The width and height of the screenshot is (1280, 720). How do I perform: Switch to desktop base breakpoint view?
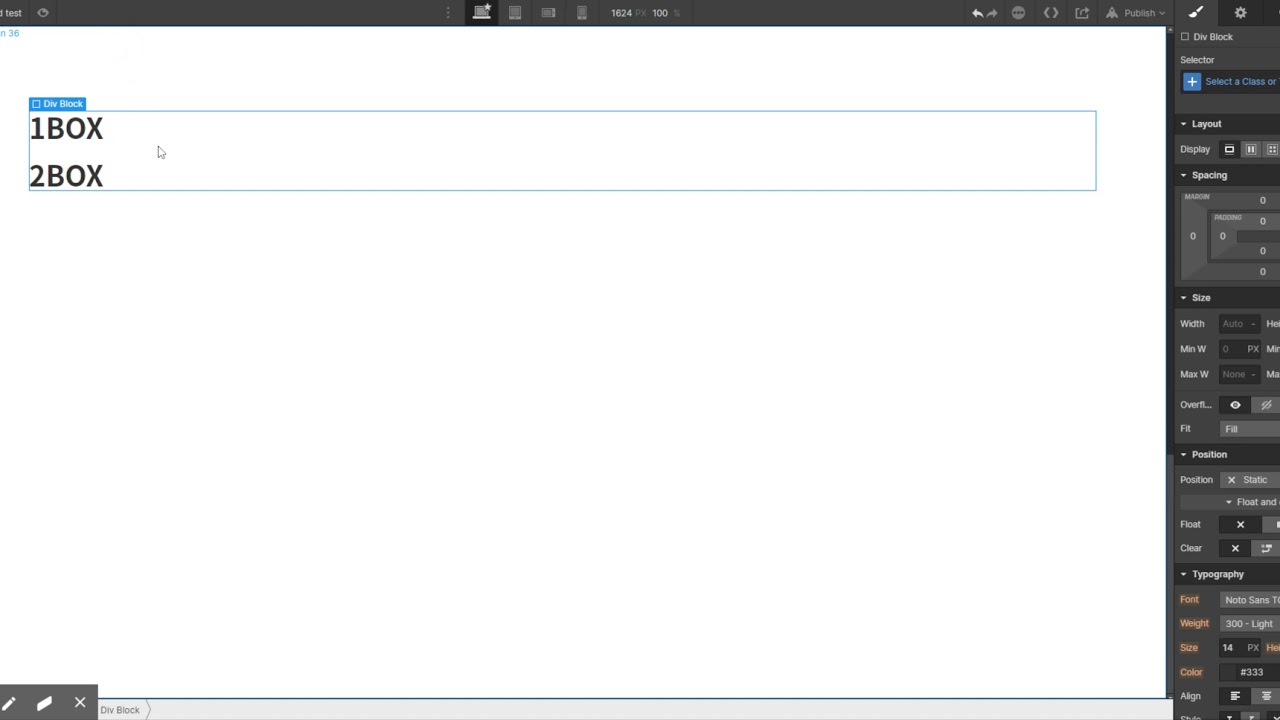point(482,13)
